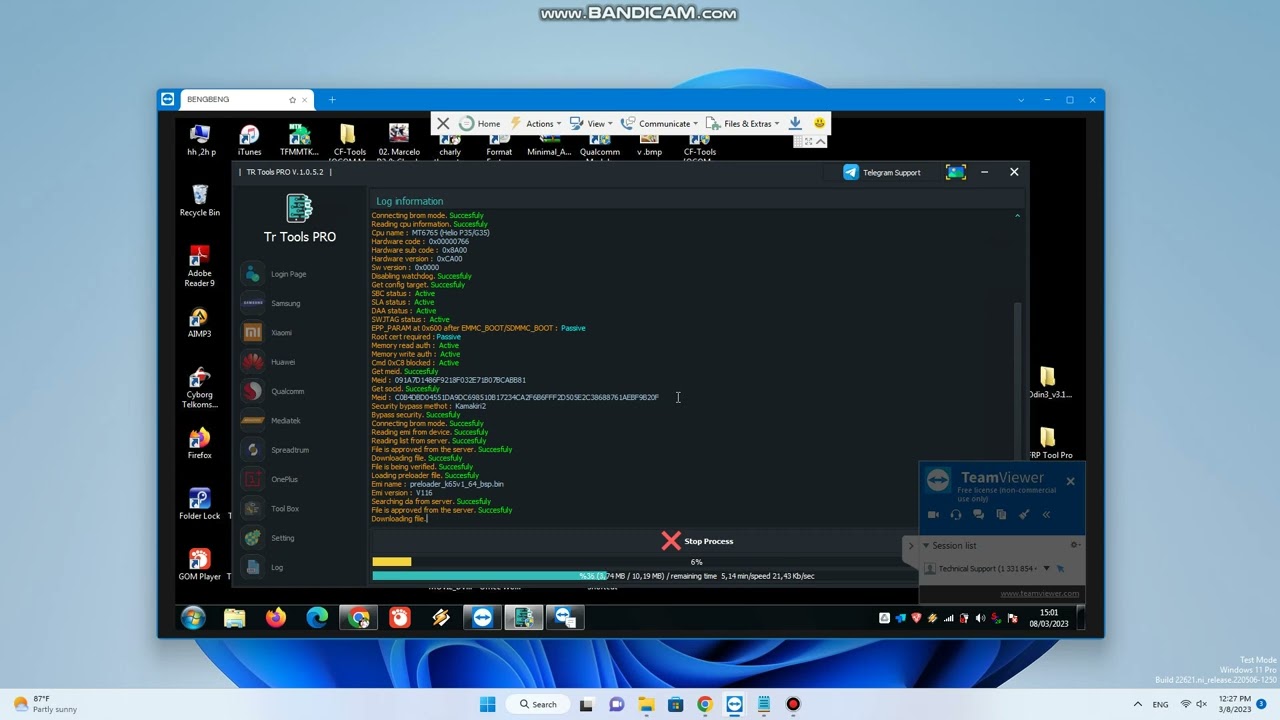Favorite the BENGBENG tab star

click(x=292, y=100)
